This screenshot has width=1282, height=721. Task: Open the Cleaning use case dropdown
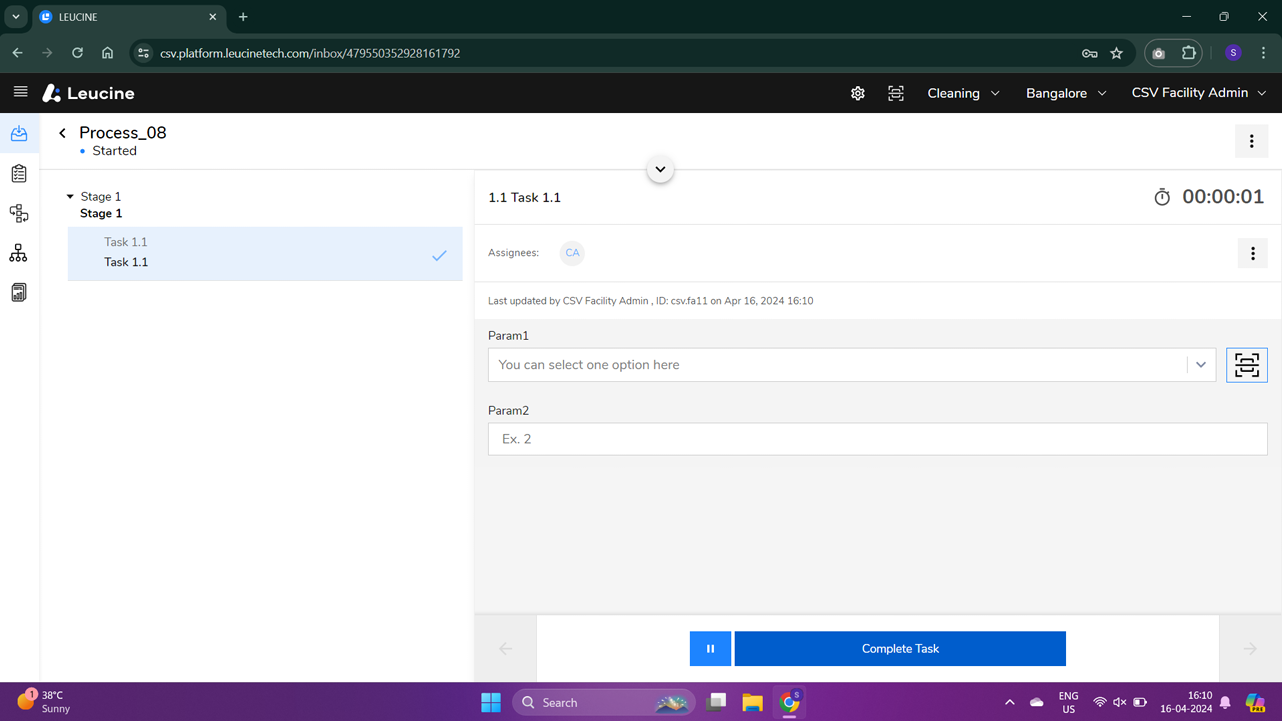[x=962, y=93]
